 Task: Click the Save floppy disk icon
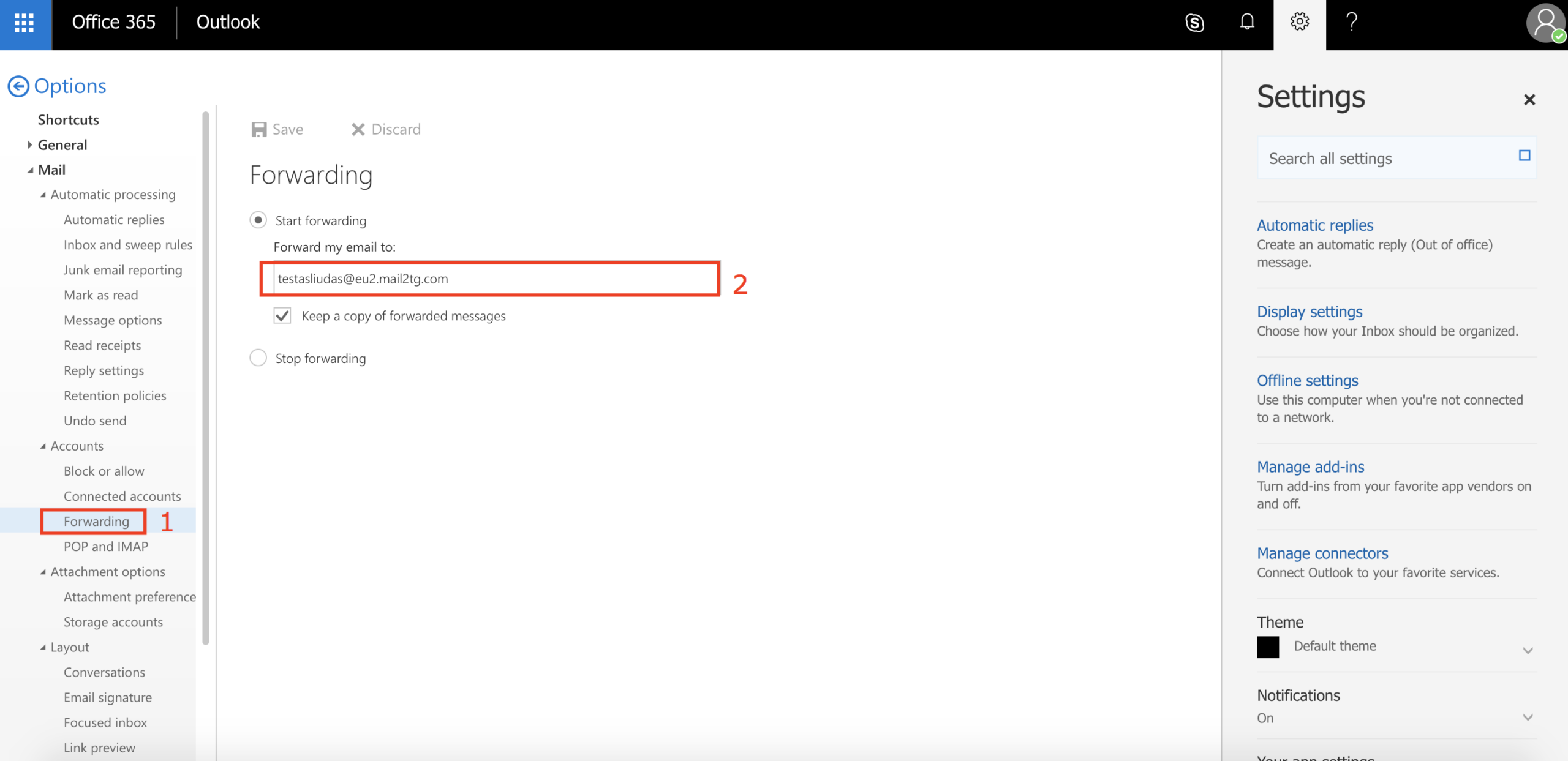tap(259, 129)
